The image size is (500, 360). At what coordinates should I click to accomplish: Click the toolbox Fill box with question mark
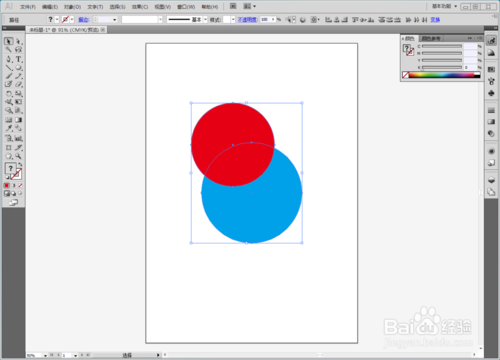click(10, 168)
